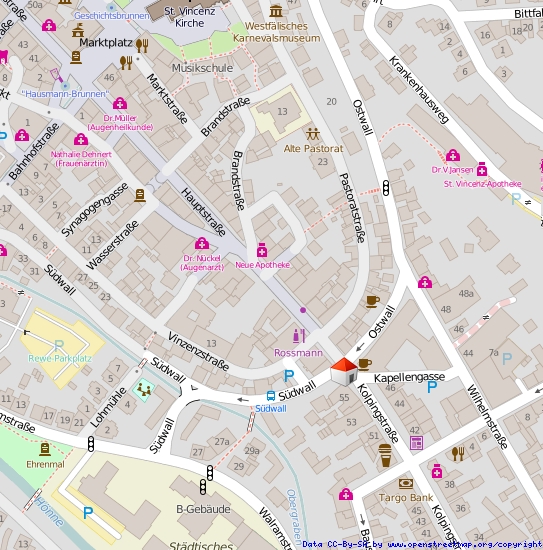Select the Dr. Nückel Augenarzt icon
543x550 pixels.
(202, 243)
